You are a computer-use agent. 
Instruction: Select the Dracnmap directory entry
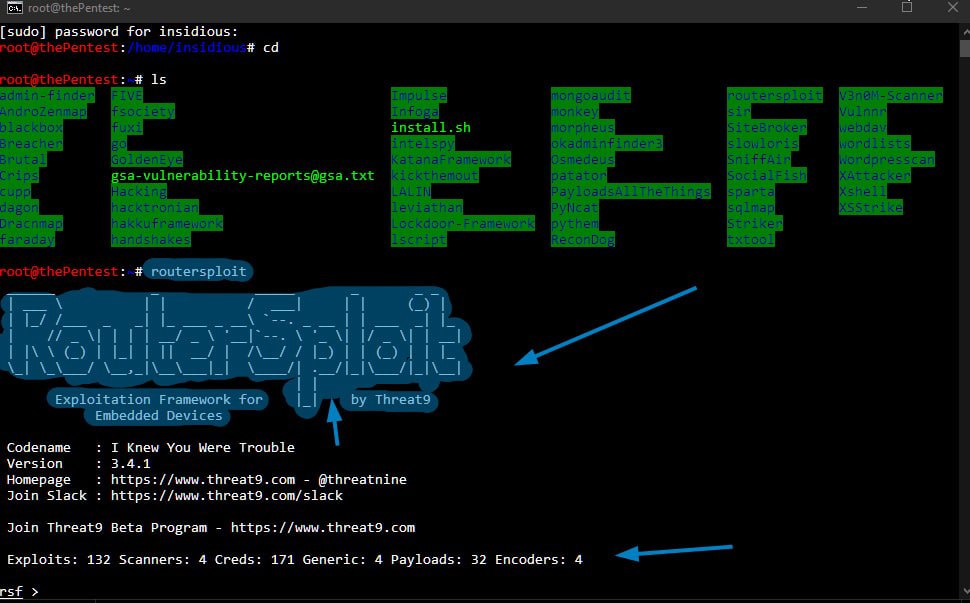click(32, 224)
